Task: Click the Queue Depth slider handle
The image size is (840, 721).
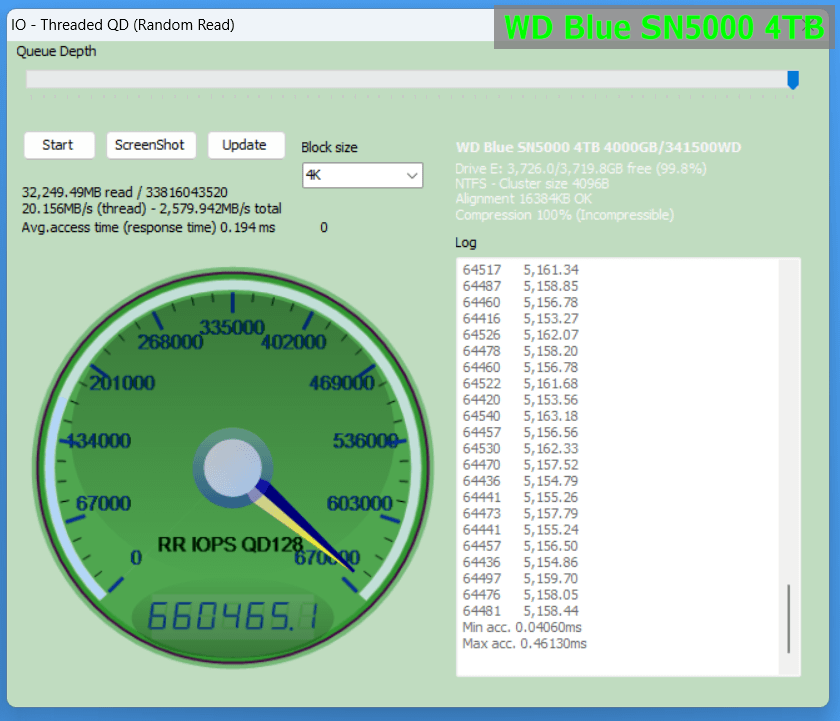Action: click(793, 80)
